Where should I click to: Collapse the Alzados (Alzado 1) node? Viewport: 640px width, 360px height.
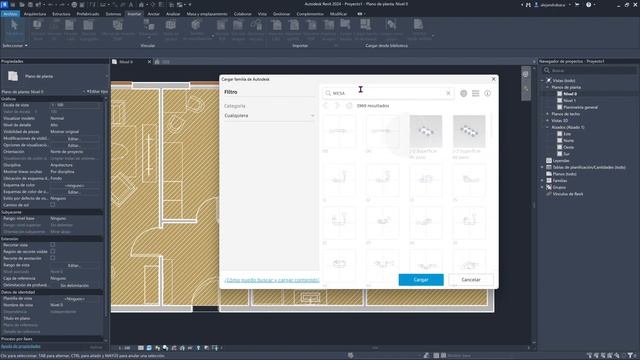click(x=548, y=127)
